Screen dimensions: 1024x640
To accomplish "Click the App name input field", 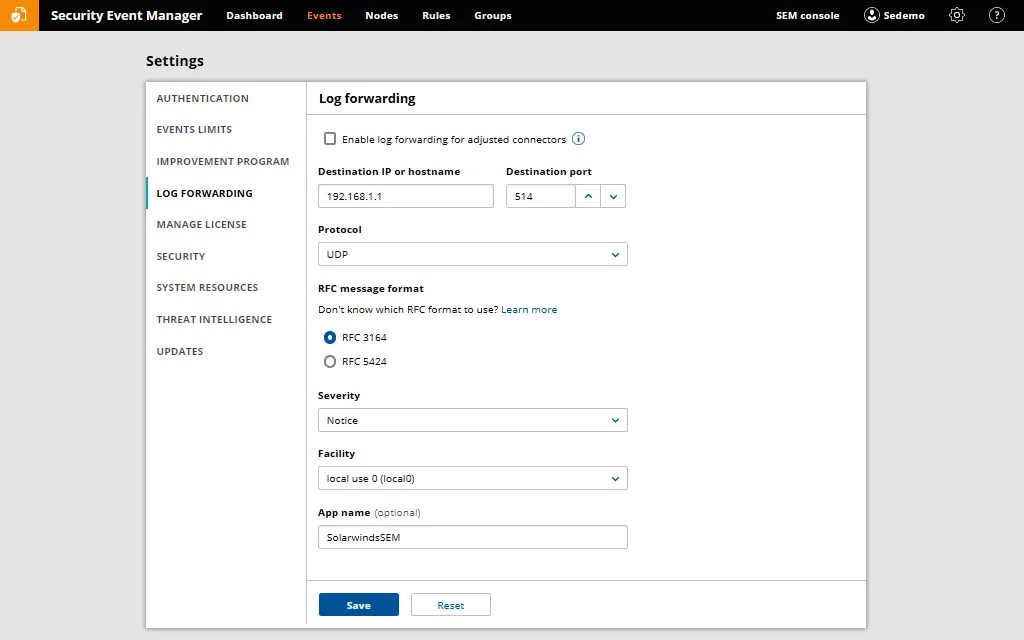I will point(472,537).
